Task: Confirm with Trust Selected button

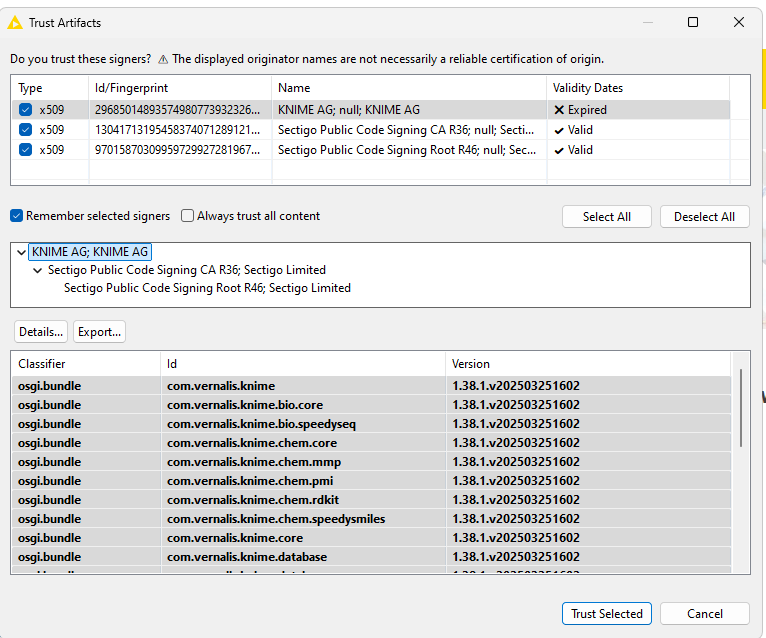Action: tap(607, 614)
